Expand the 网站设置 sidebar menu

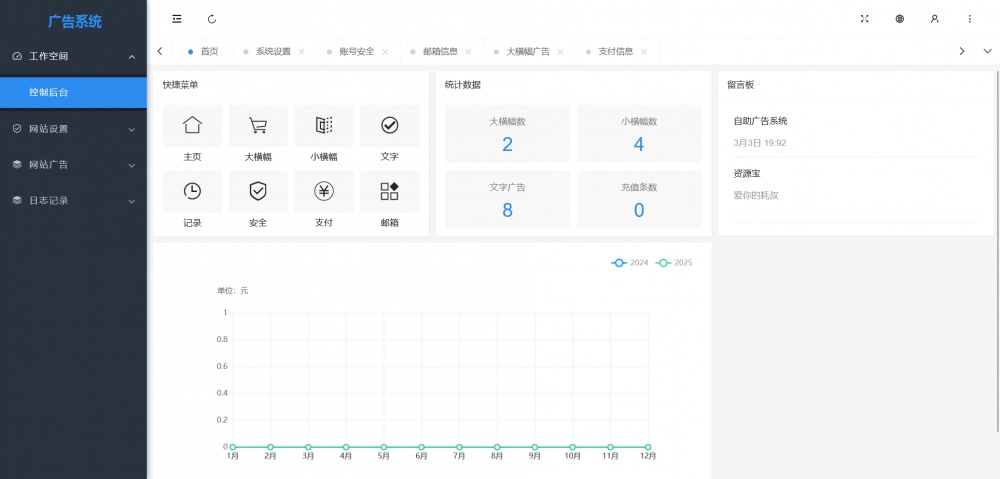click(x=73, y=129)
